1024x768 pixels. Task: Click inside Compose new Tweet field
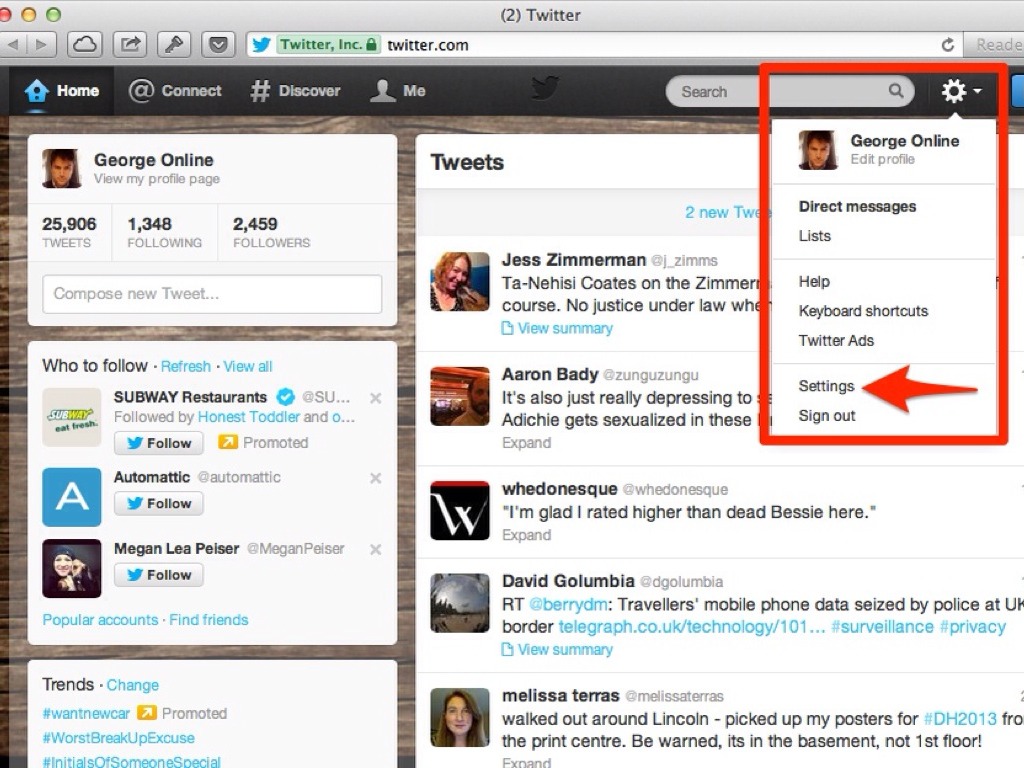tap(212, 294)
